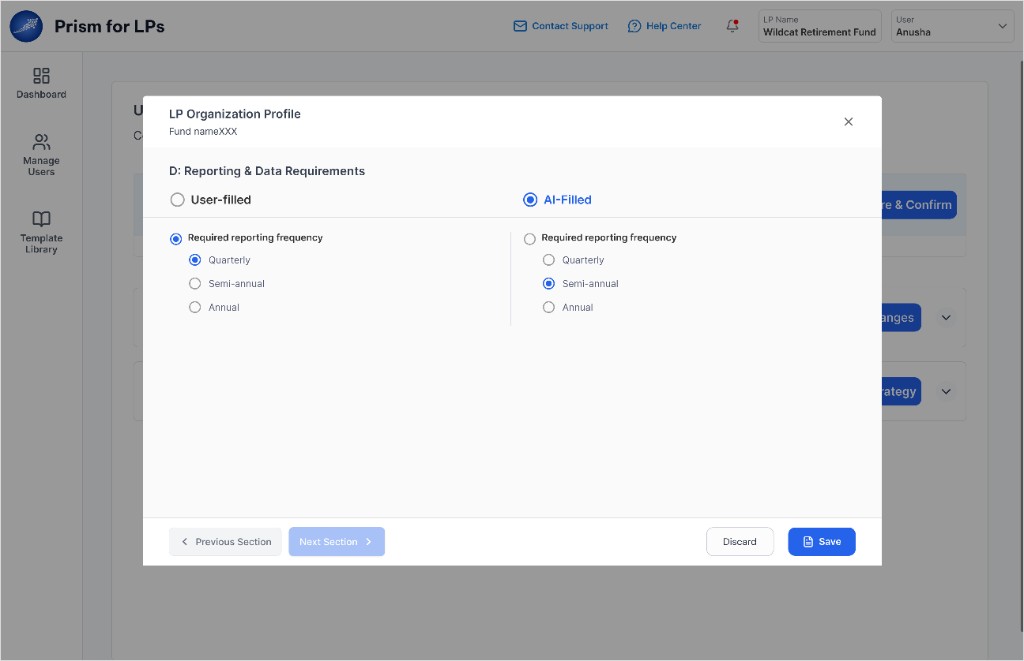Viewport: 1024px width, 661px height.
Task: Save the LP Organization Profile
Action: coord(822,541)
